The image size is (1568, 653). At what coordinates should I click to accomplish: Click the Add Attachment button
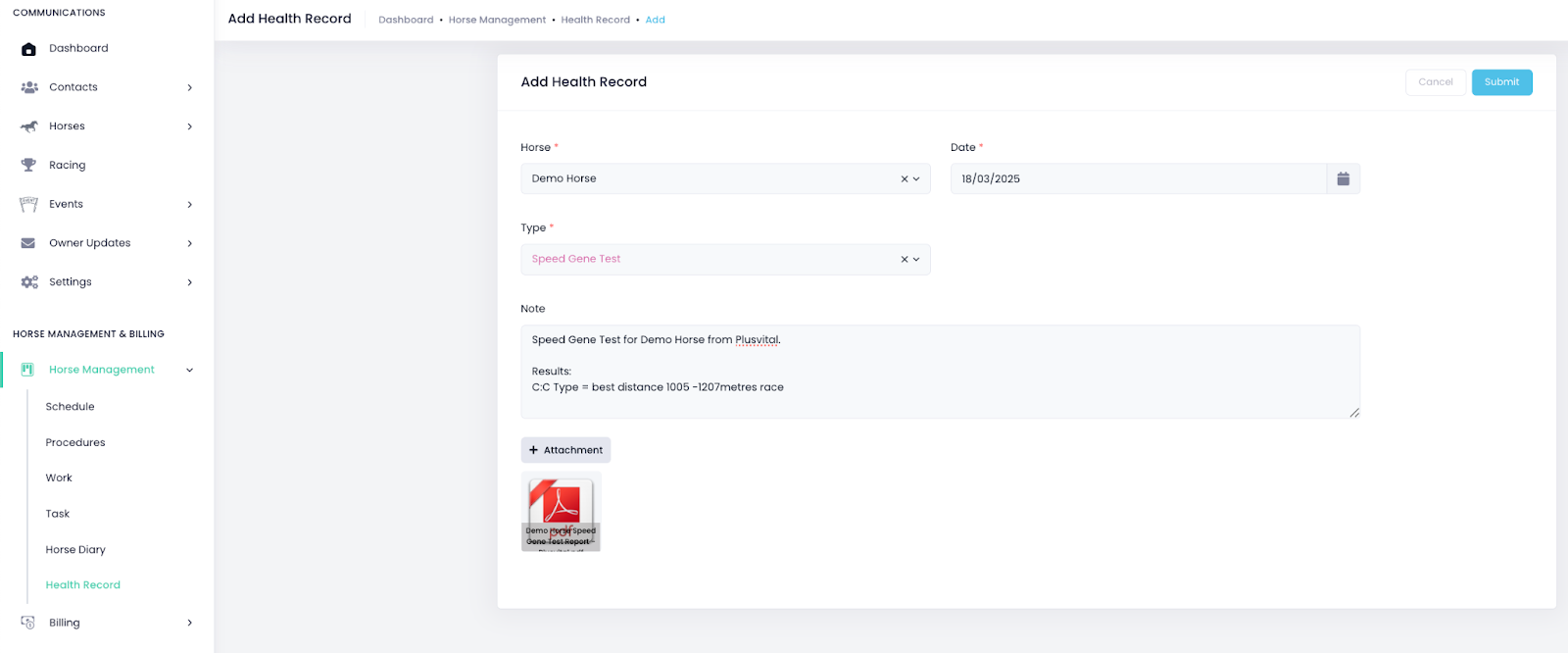coord(565,450)
